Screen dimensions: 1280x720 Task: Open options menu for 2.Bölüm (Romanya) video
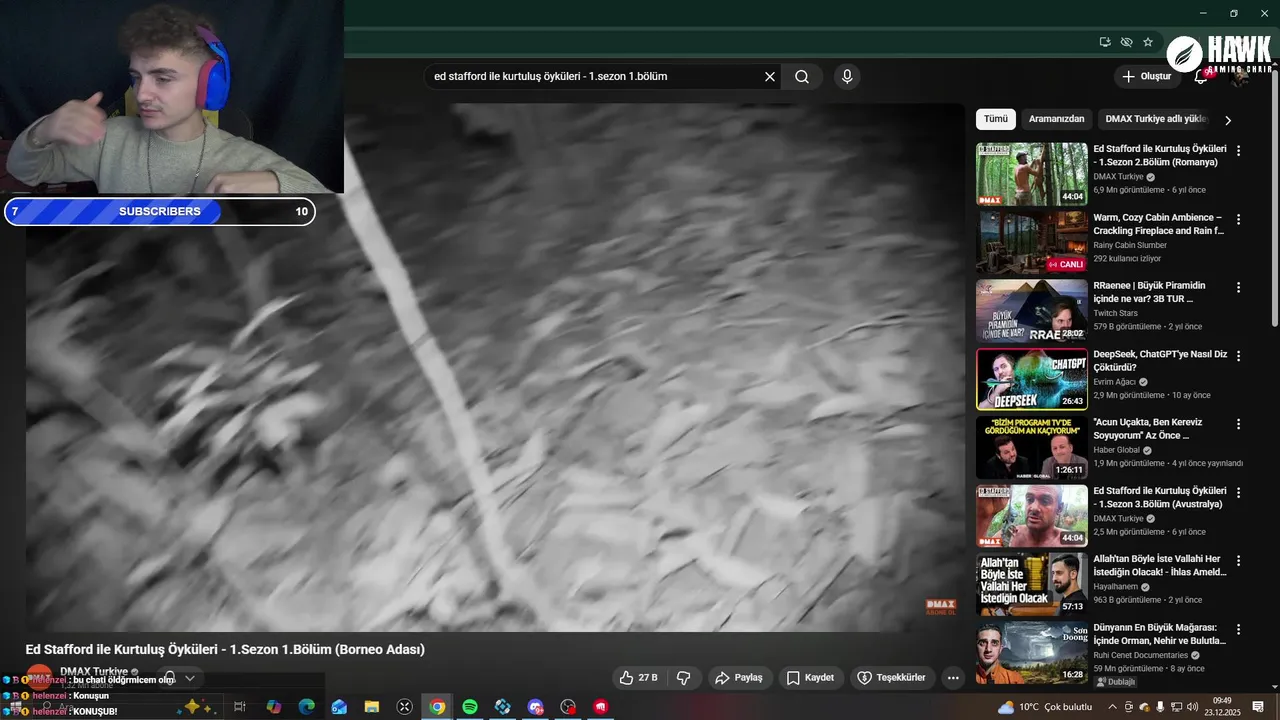click(x=1239, y=151)
